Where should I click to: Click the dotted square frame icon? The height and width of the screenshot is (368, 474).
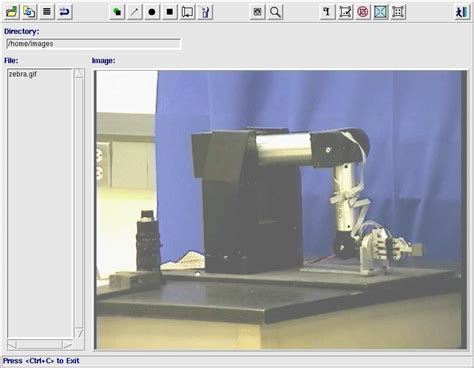[x=398, y=12]
